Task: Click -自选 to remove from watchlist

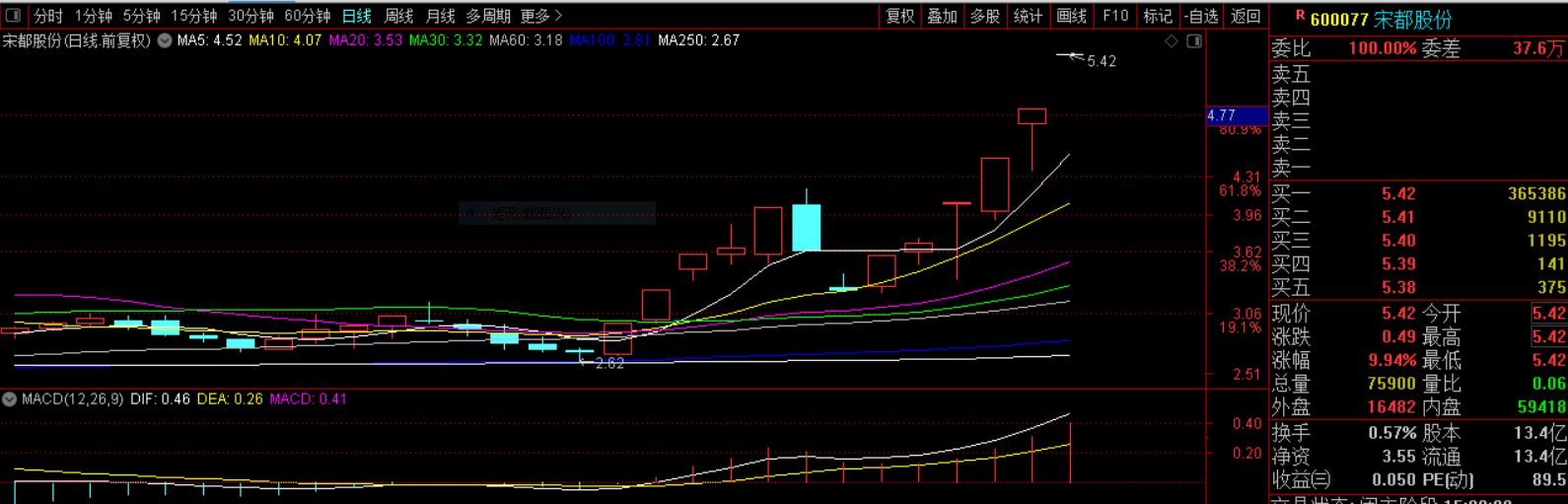Action: tap(1201, 16)
